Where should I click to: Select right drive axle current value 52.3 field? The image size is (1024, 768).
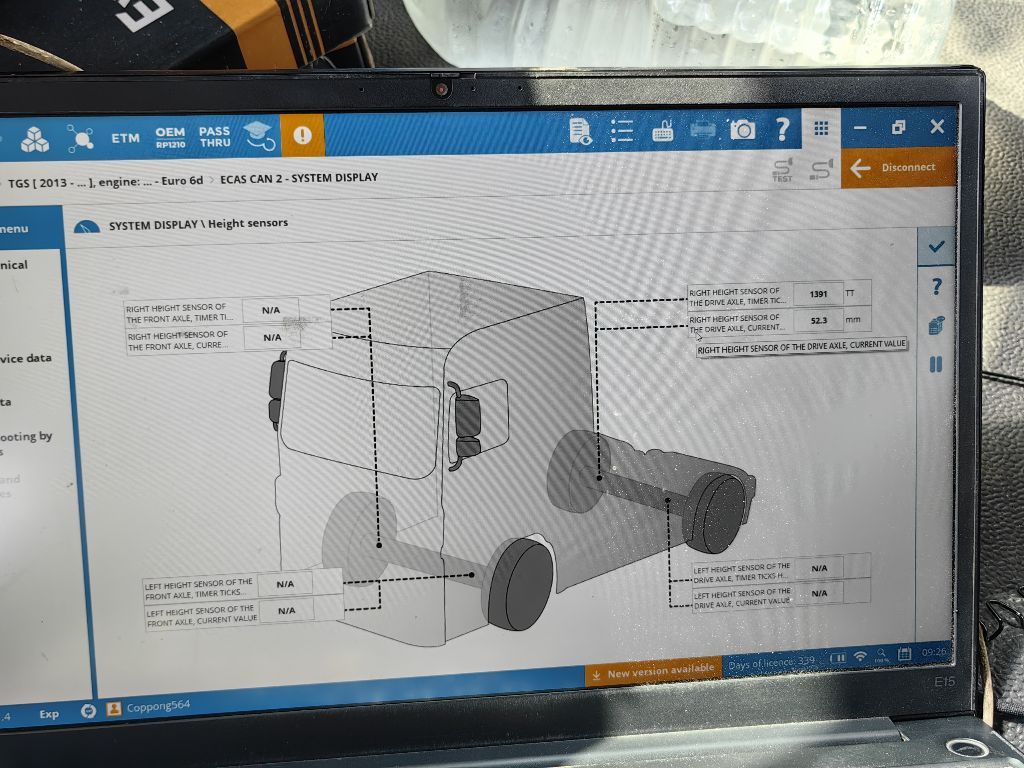[x=818, y=320]
